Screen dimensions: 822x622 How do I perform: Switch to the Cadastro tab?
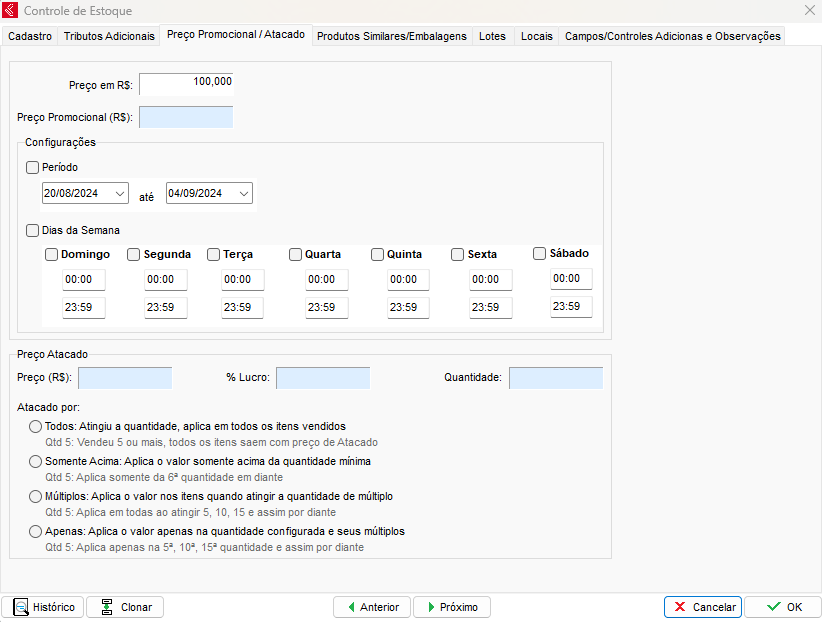tap(30, 36)
